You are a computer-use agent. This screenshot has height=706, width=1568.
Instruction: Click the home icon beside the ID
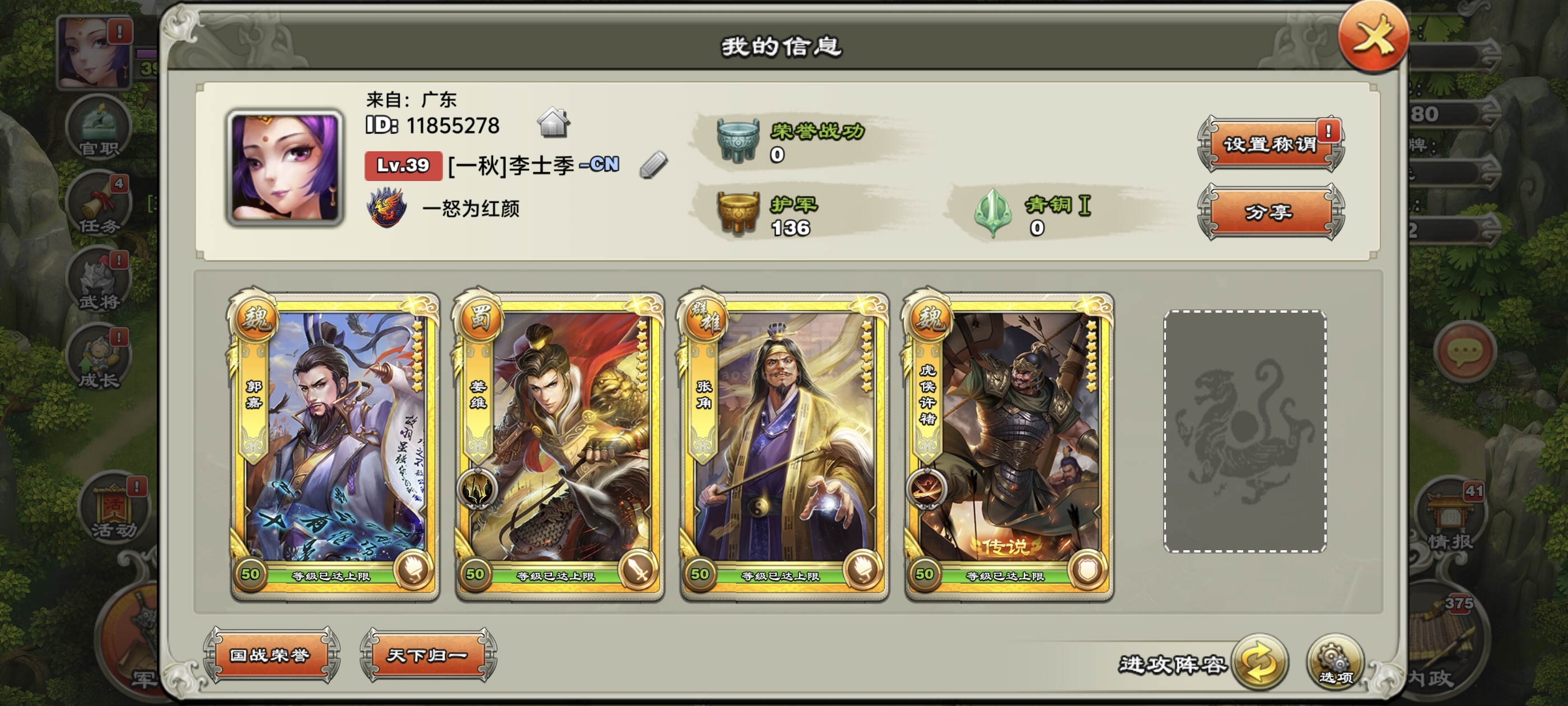point(553,123)
